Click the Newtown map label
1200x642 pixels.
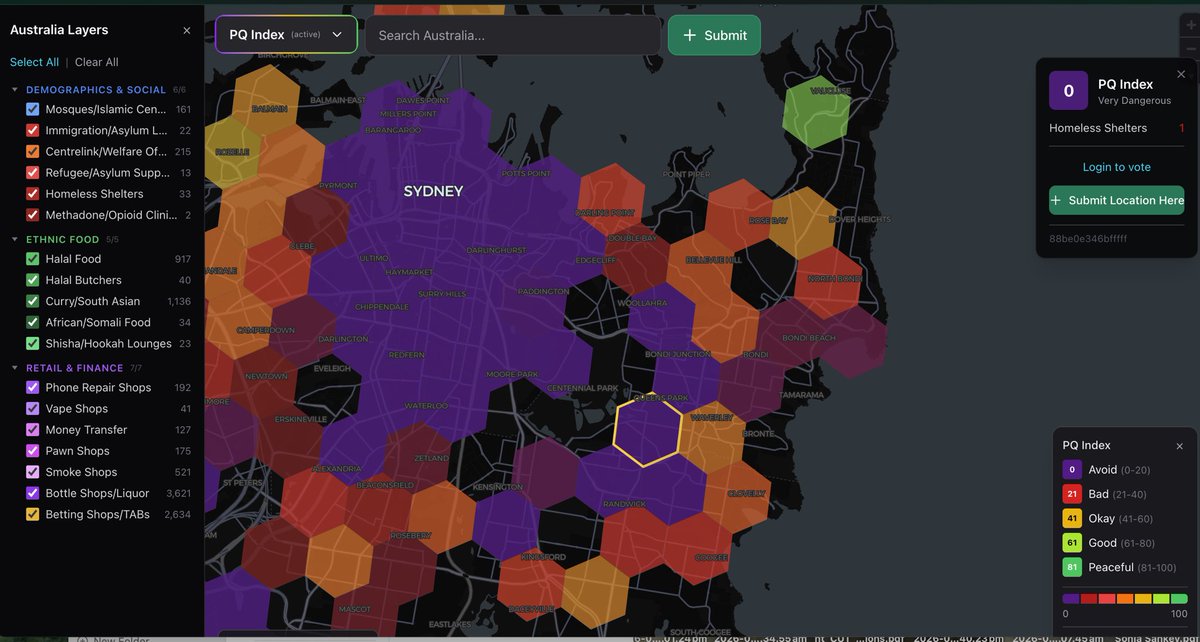click(267, 376)
